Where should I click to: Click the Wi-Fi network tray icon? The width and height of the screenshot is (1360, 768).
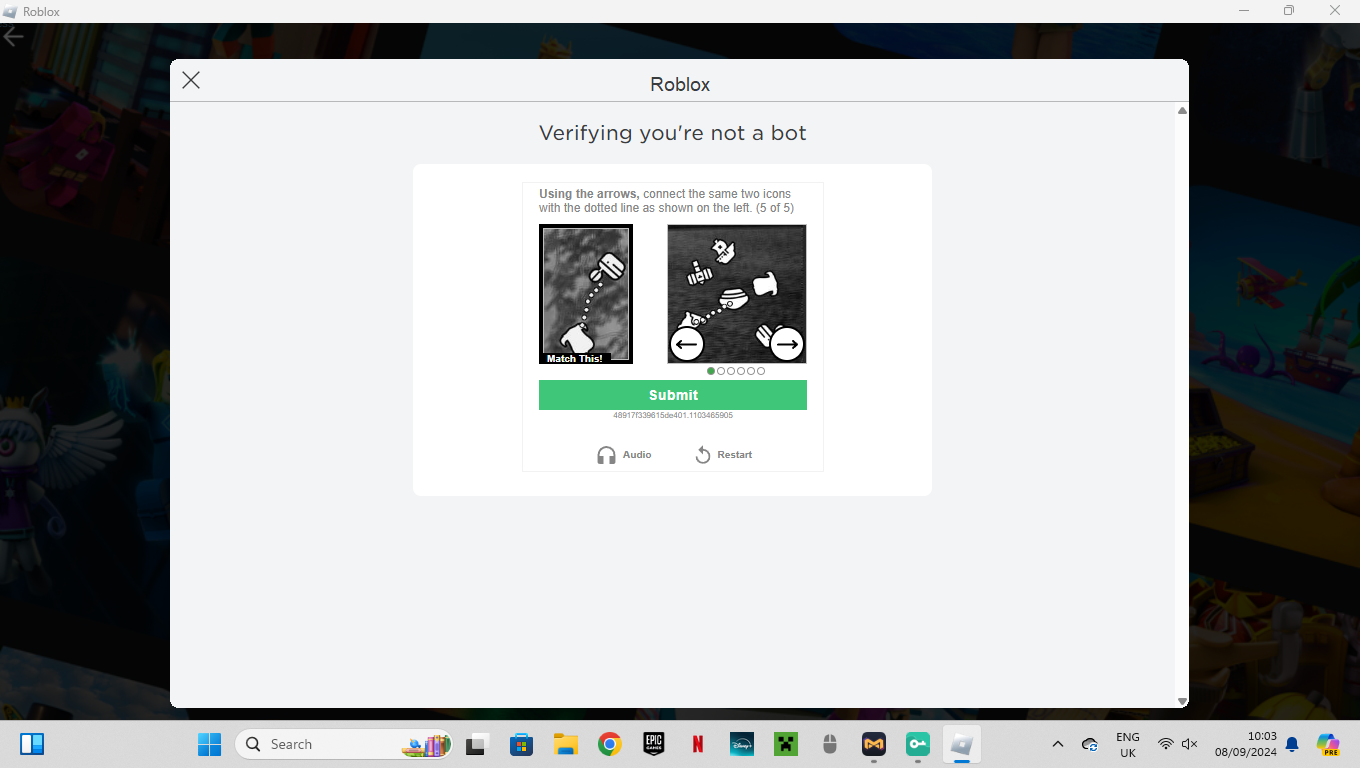point(1166,744)
